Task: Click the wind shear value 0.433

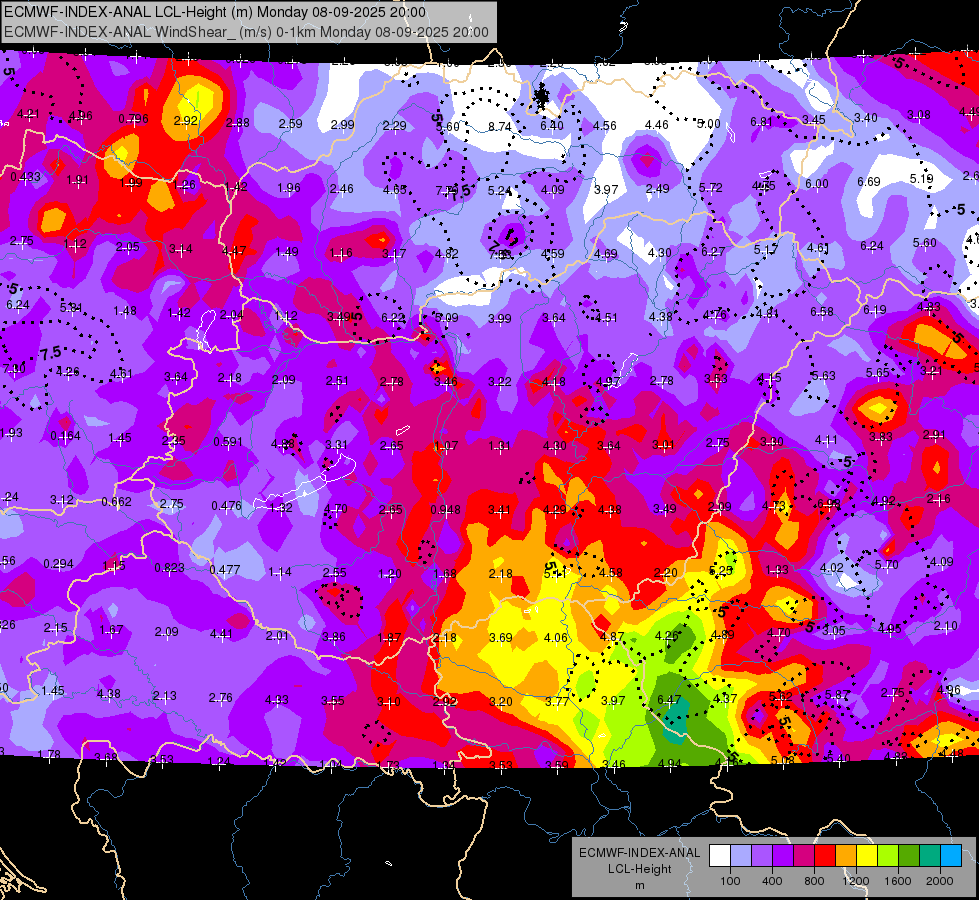Action: click(26, 177)
